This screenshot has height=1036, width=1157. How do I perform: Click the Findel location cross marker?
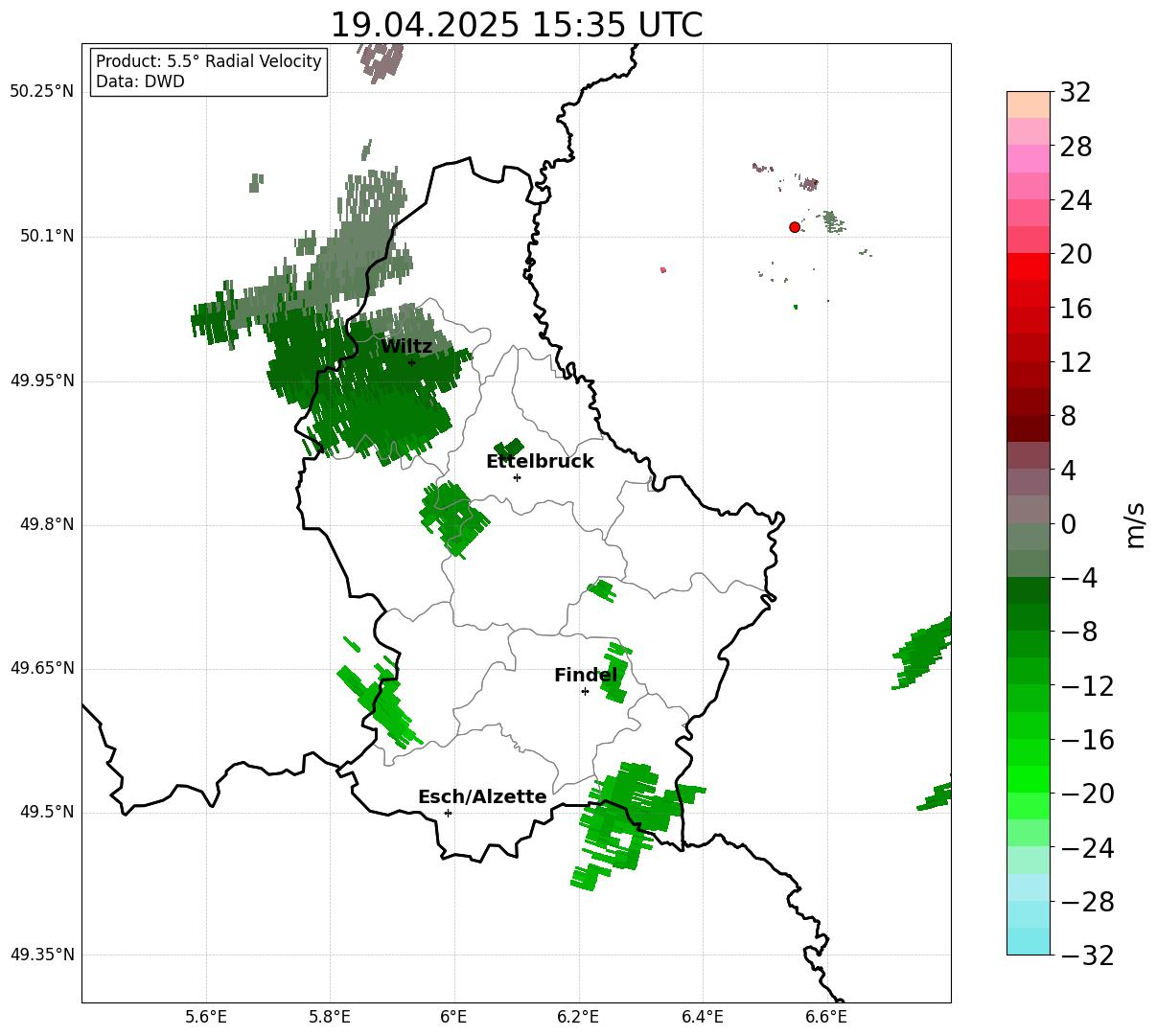585,691
